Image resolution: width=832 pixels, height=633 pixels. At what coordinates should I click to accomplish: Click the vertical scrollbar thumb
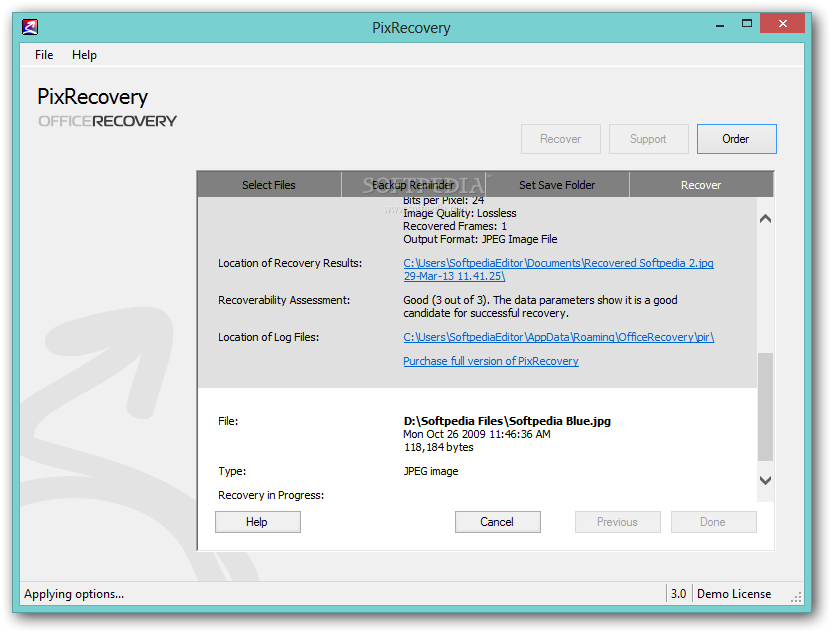pos(765,406)
